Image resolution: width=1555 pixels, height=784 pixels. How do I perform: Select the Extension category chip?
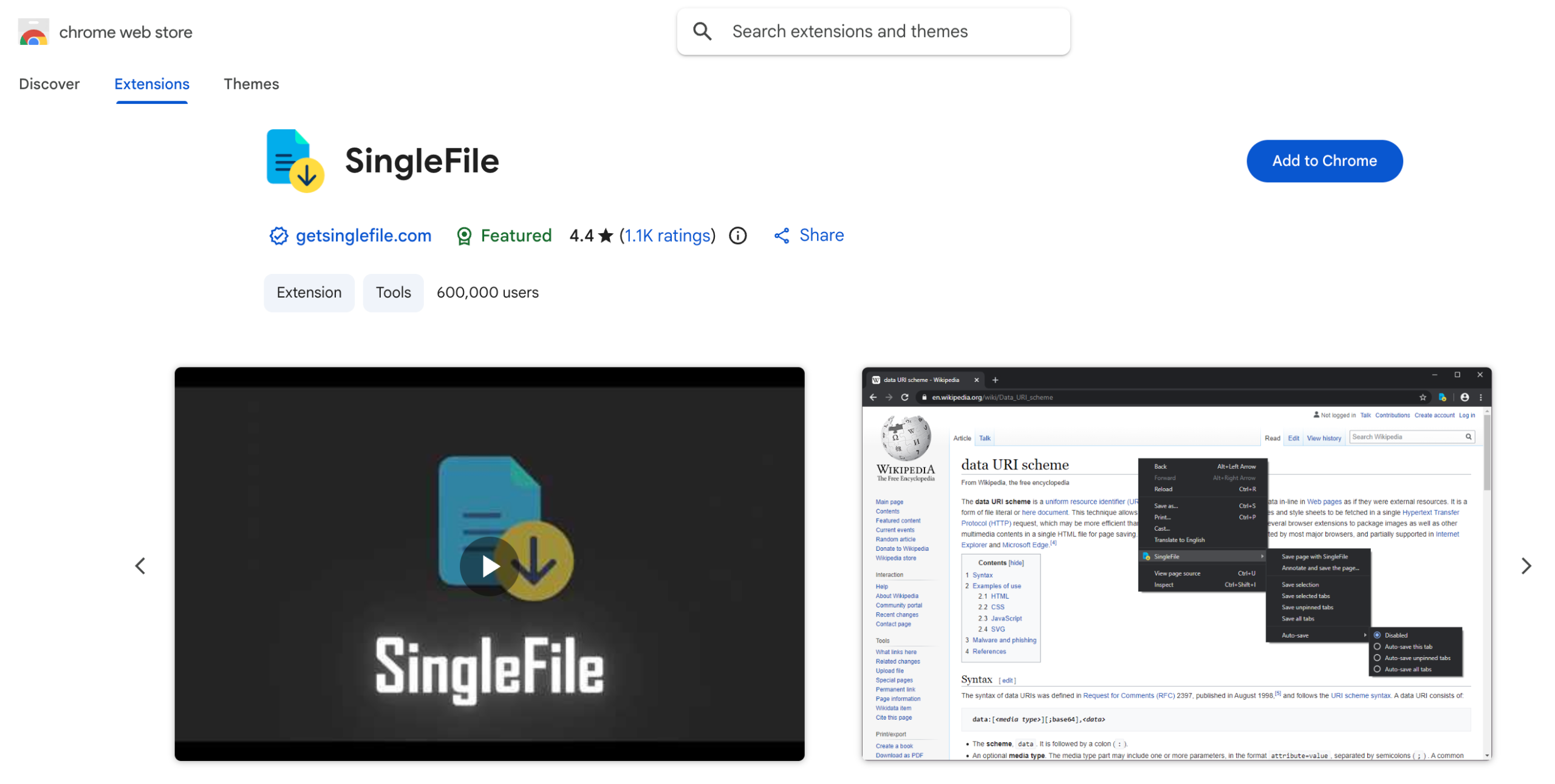click(309, 293)
